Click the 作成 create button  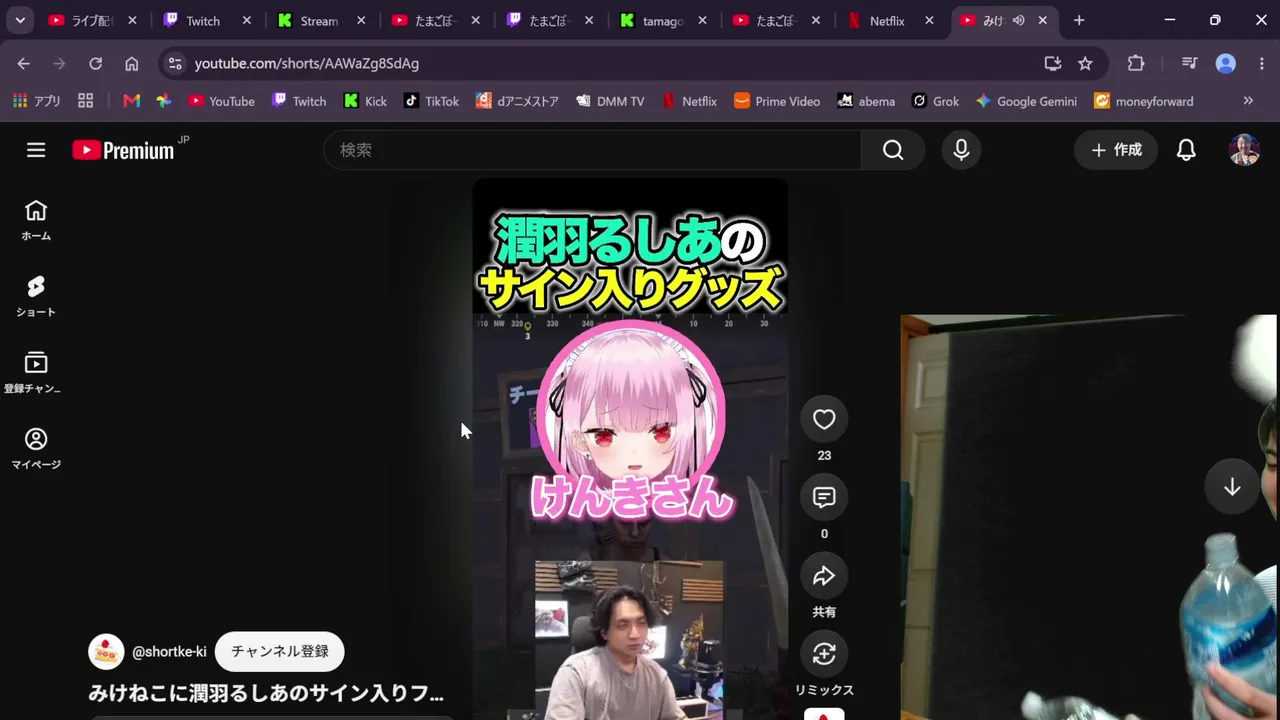click(1116, 150)
